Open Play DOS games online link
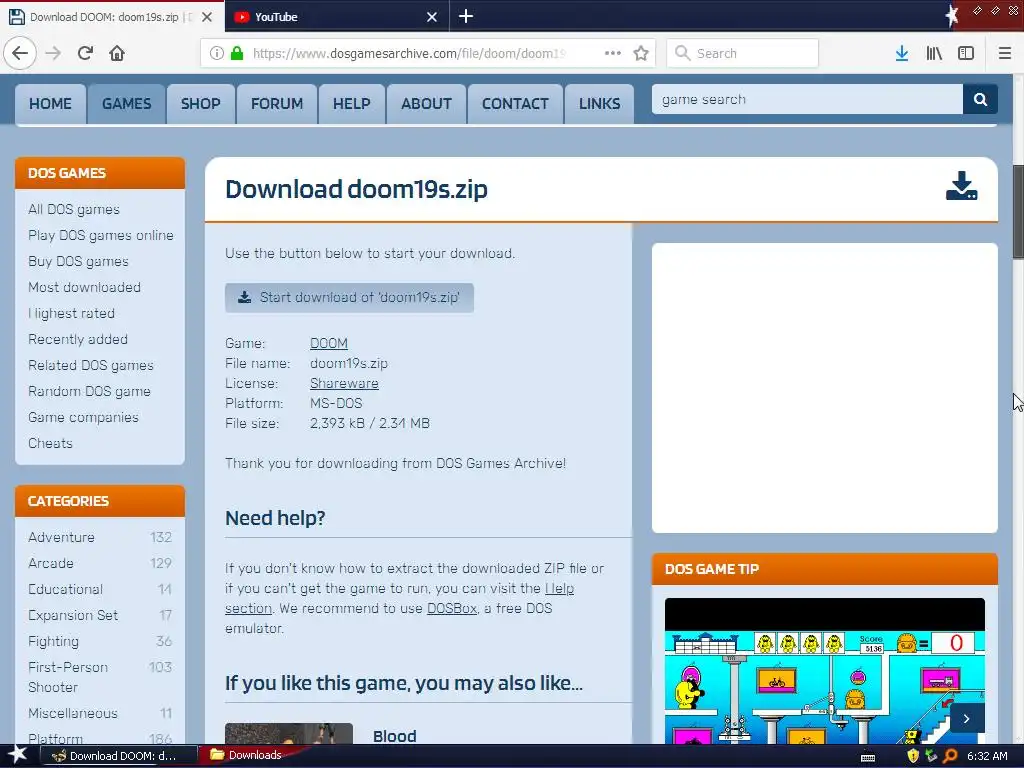The image size is (1024, 768). tap(101, 236)
